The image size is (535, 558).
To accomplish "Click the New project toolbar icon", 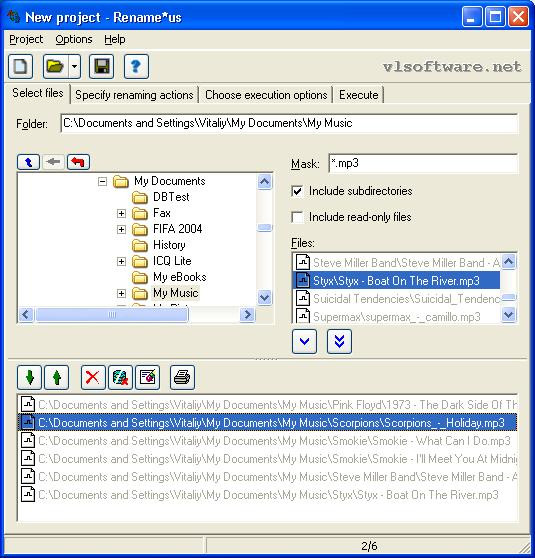I will coord(20,67).
